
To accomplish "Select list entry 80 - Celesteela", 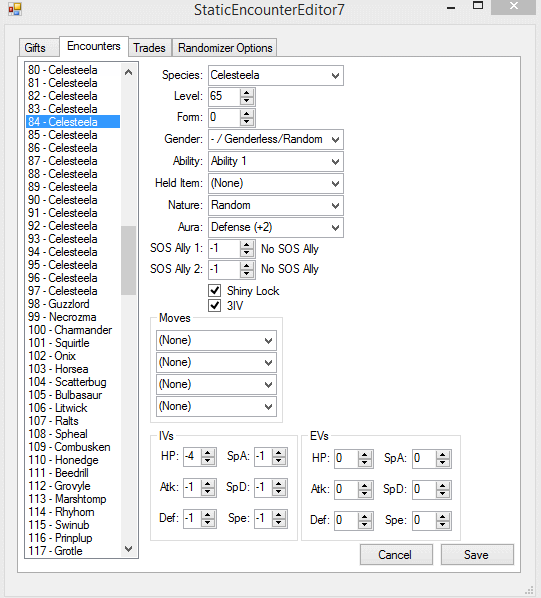I will click(x=73, y=70).
